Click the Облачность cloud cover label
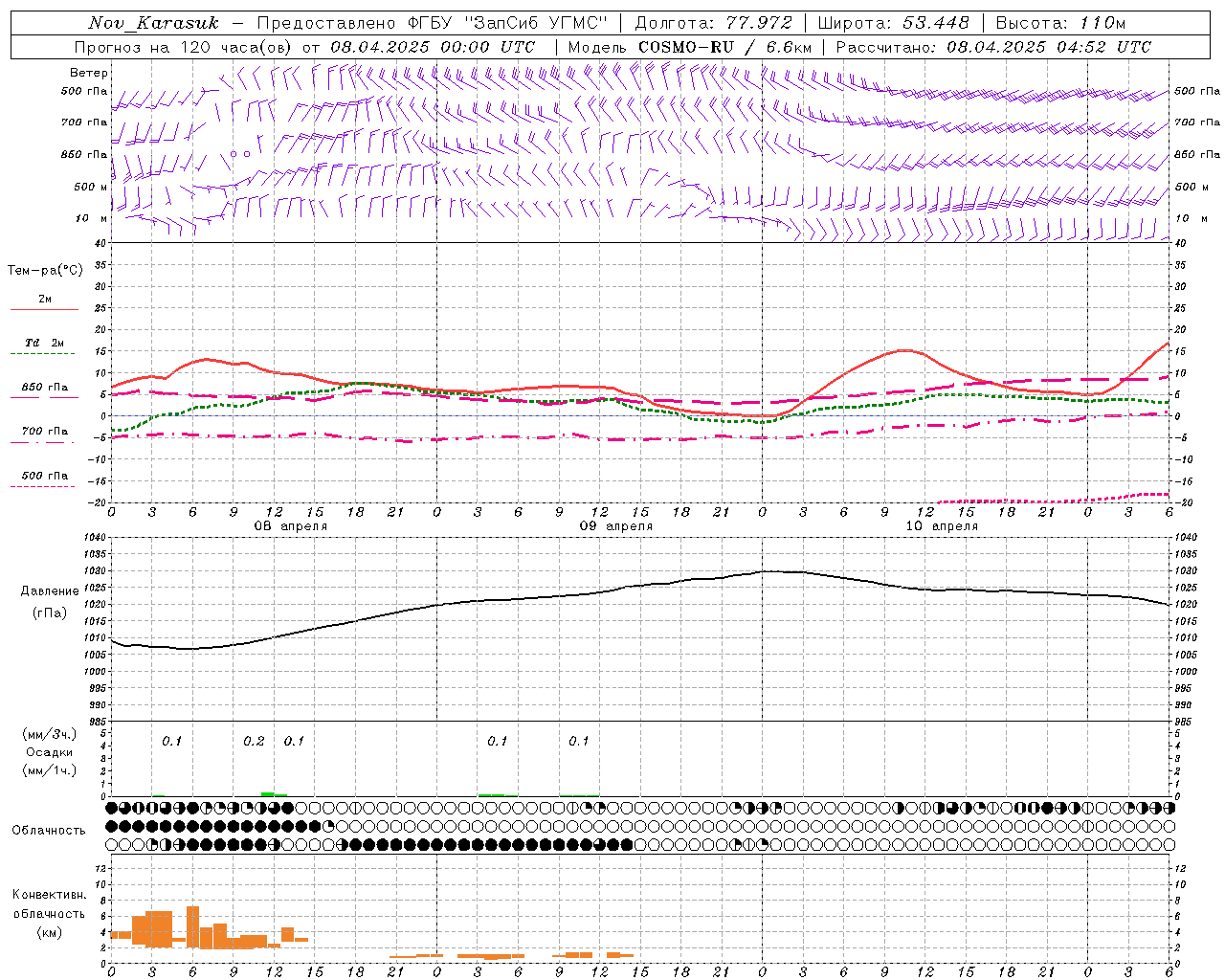The height and width of the screenshot is (980, 1225). [x=49, y=831]
